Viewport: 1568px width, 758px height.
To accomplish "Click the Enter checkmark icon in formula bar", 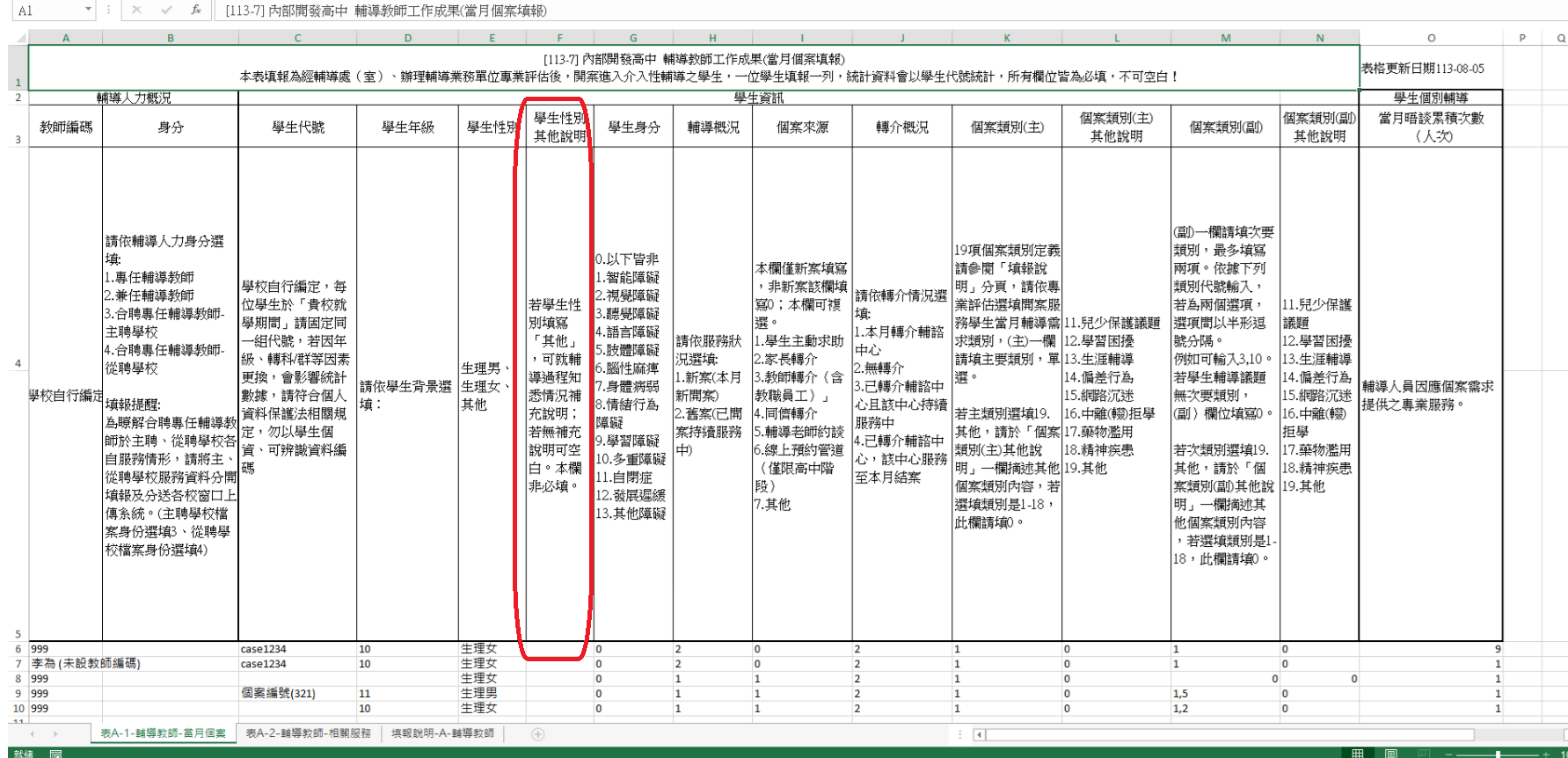I will (166, 10).
